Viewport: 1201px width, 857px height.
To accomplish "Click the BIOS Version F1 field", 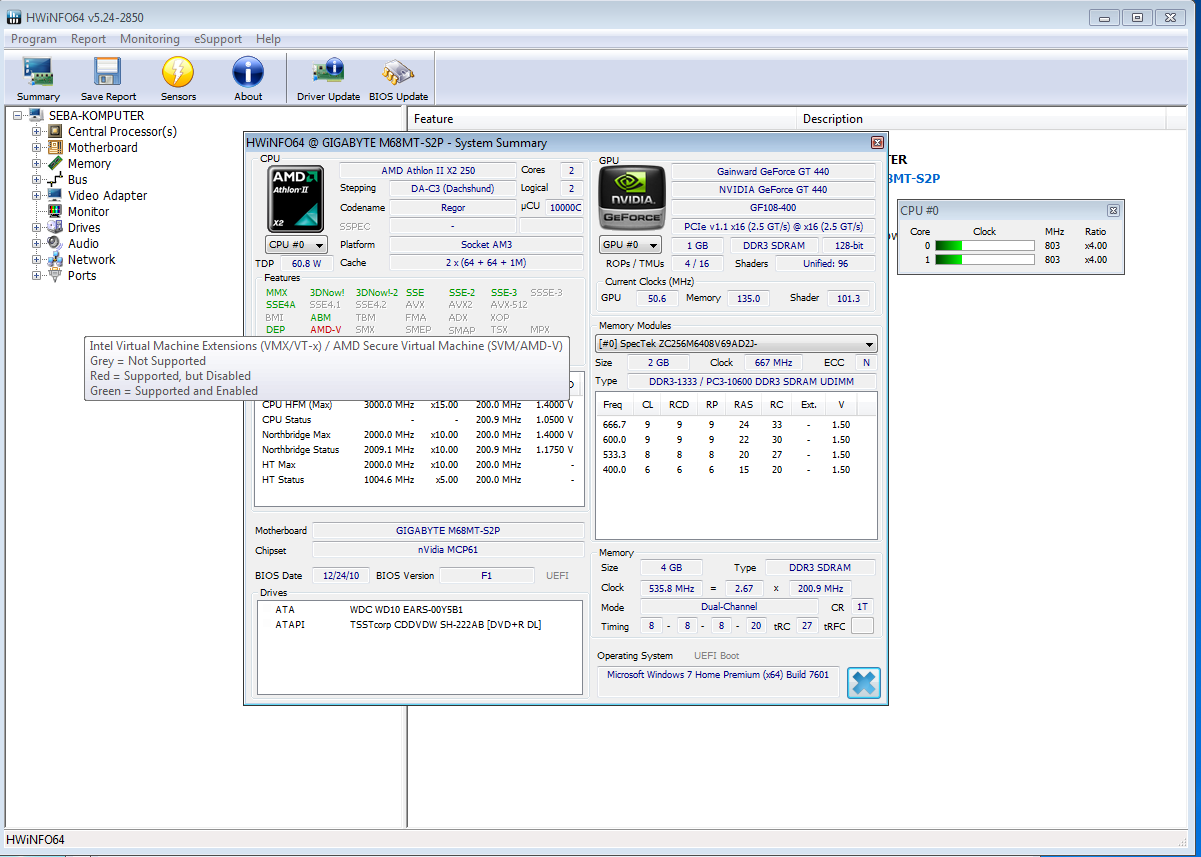I will (487, 575).
